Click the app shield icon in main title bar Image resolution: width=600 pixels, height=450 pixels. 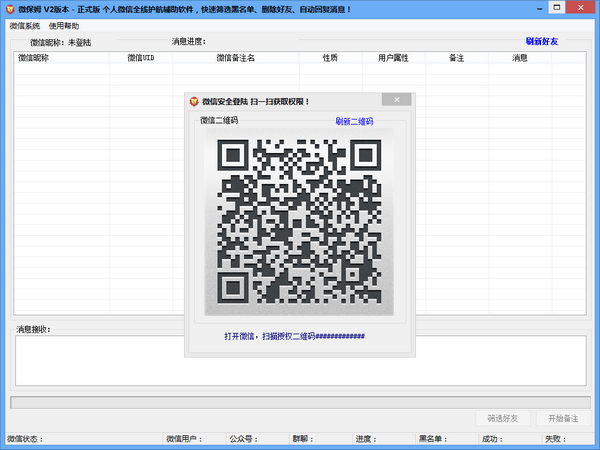[10, 9]
